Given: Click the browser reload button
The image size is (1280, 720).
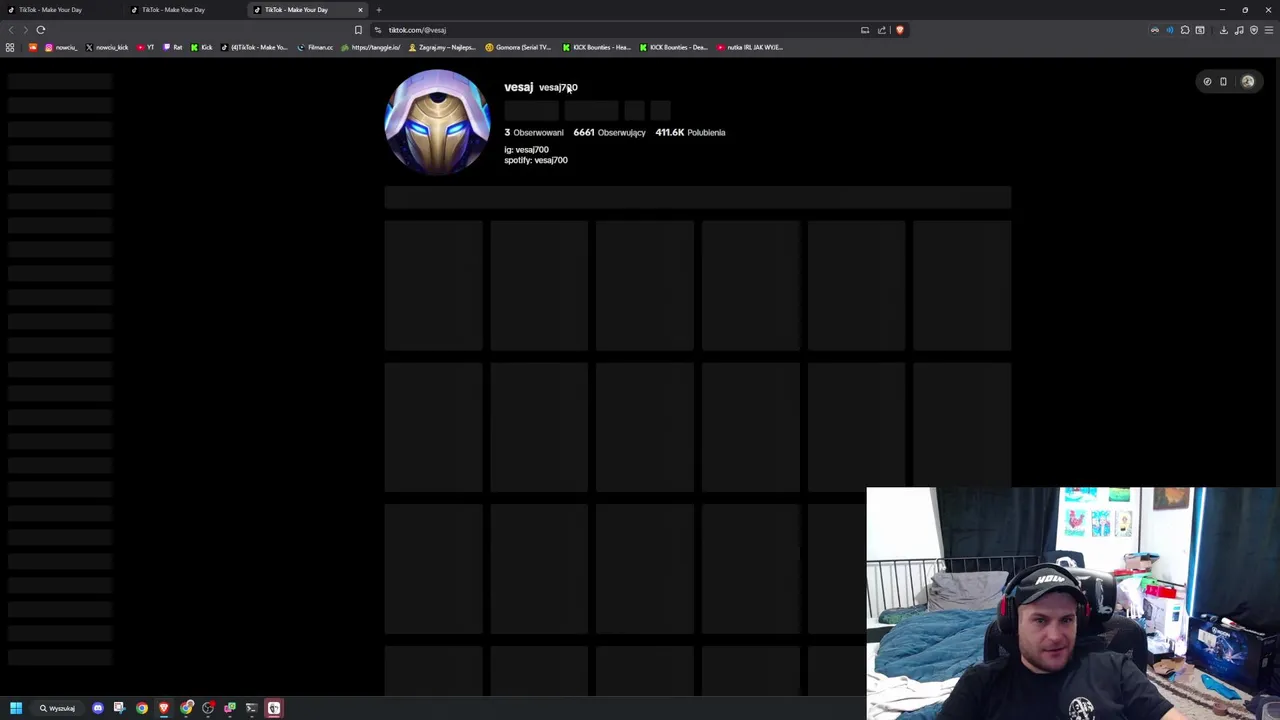Looking at the screenshot, I should [41, 30].
